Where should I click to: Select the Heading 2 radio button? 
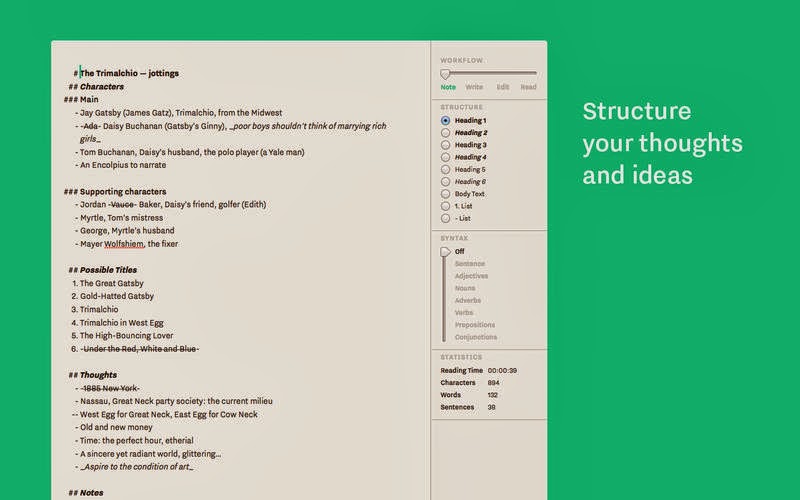click(445, 133)
